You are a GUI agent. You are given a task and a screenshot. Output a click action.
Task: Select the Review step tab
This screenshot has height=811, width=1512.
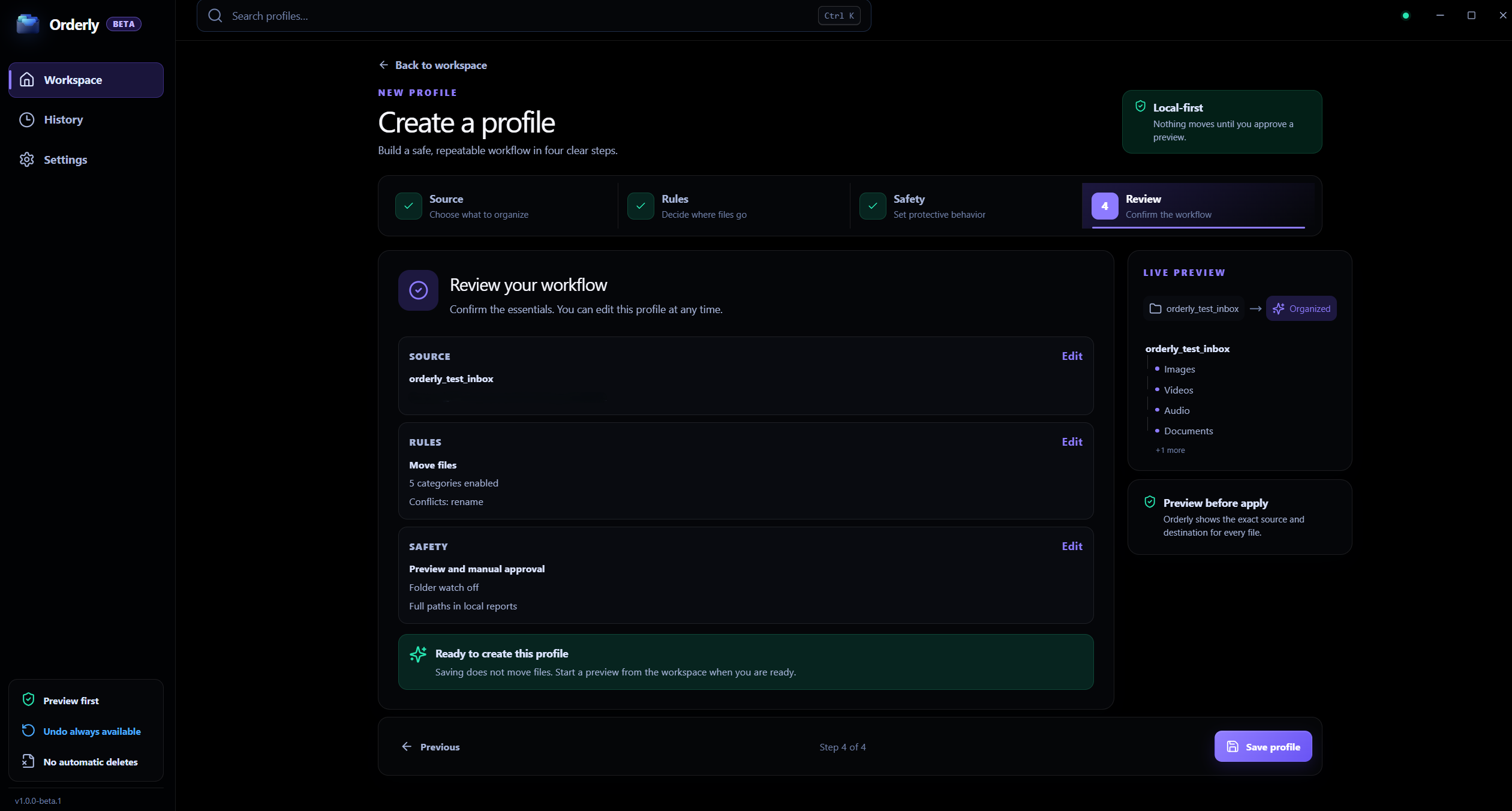tap(1198, 206)
